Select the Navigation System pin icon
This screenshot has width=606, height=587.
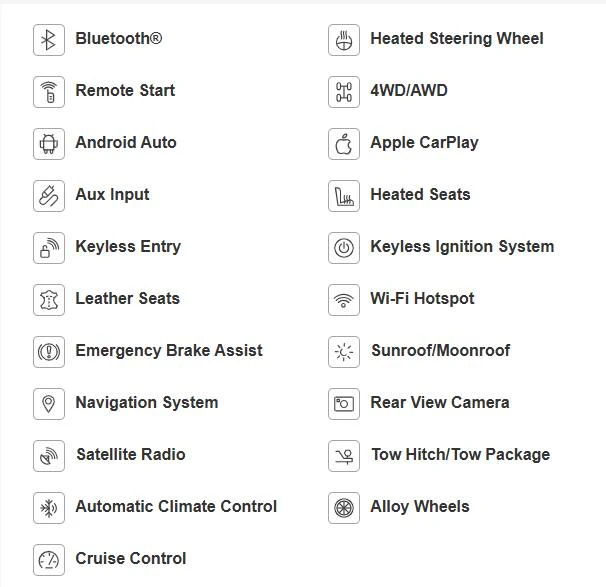tap(49, 404)
